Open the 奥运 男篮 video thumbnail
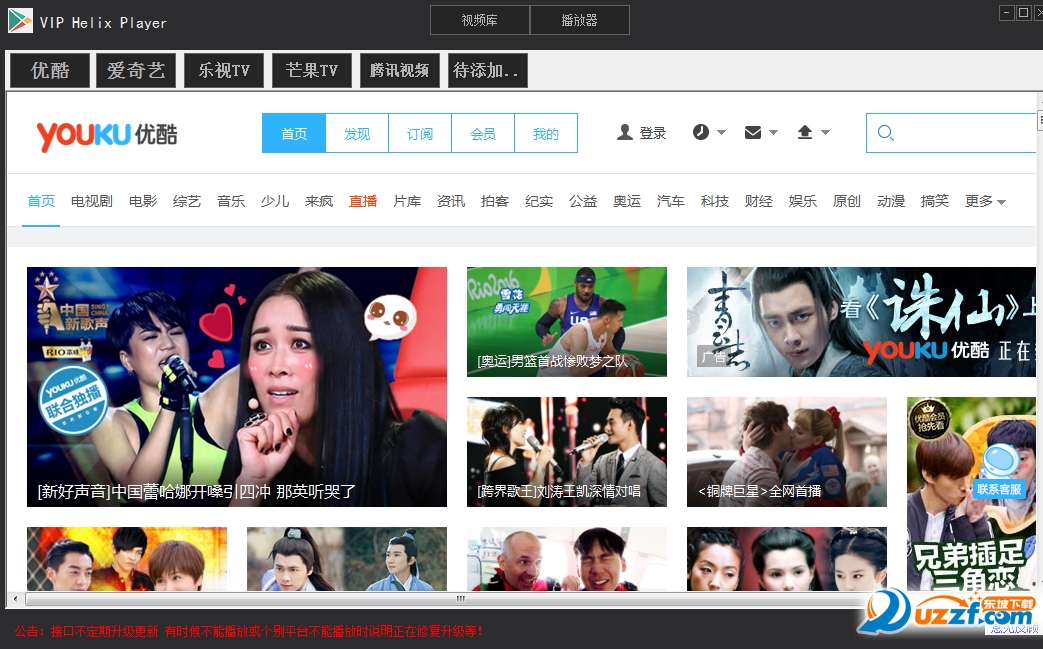Image resolution: width=1043 pixels, height=649 pixels. (x=567, y=322)
